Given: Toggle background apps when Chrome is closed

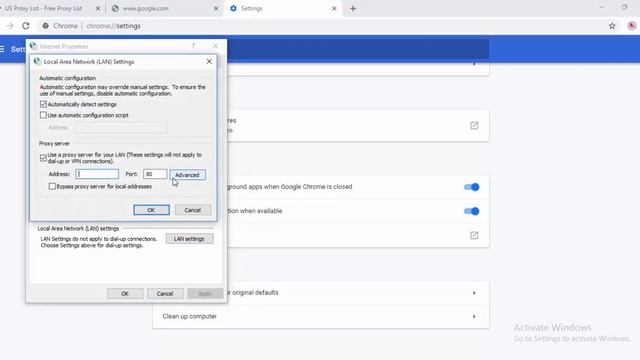Looking at the screenshot, I should pos(471,187).
